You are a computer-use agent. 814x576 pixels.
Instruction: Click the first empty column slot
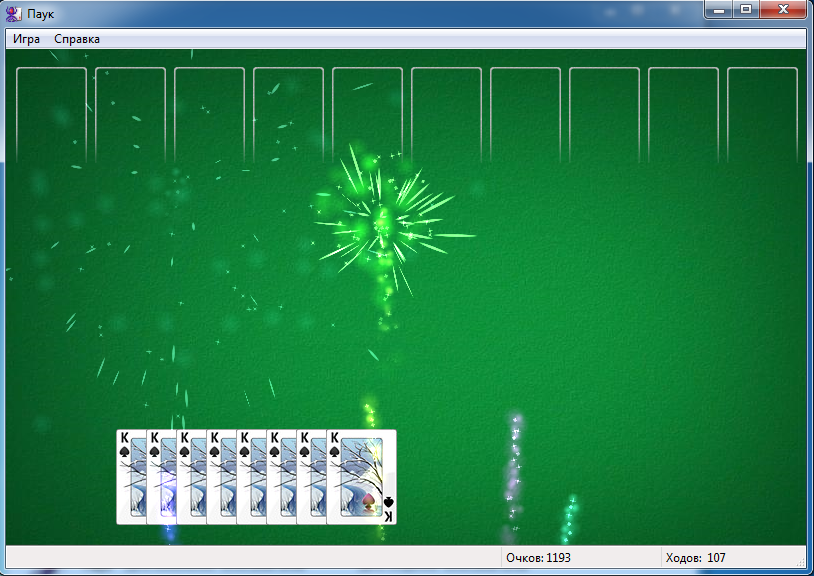click(x=51, y=115)
